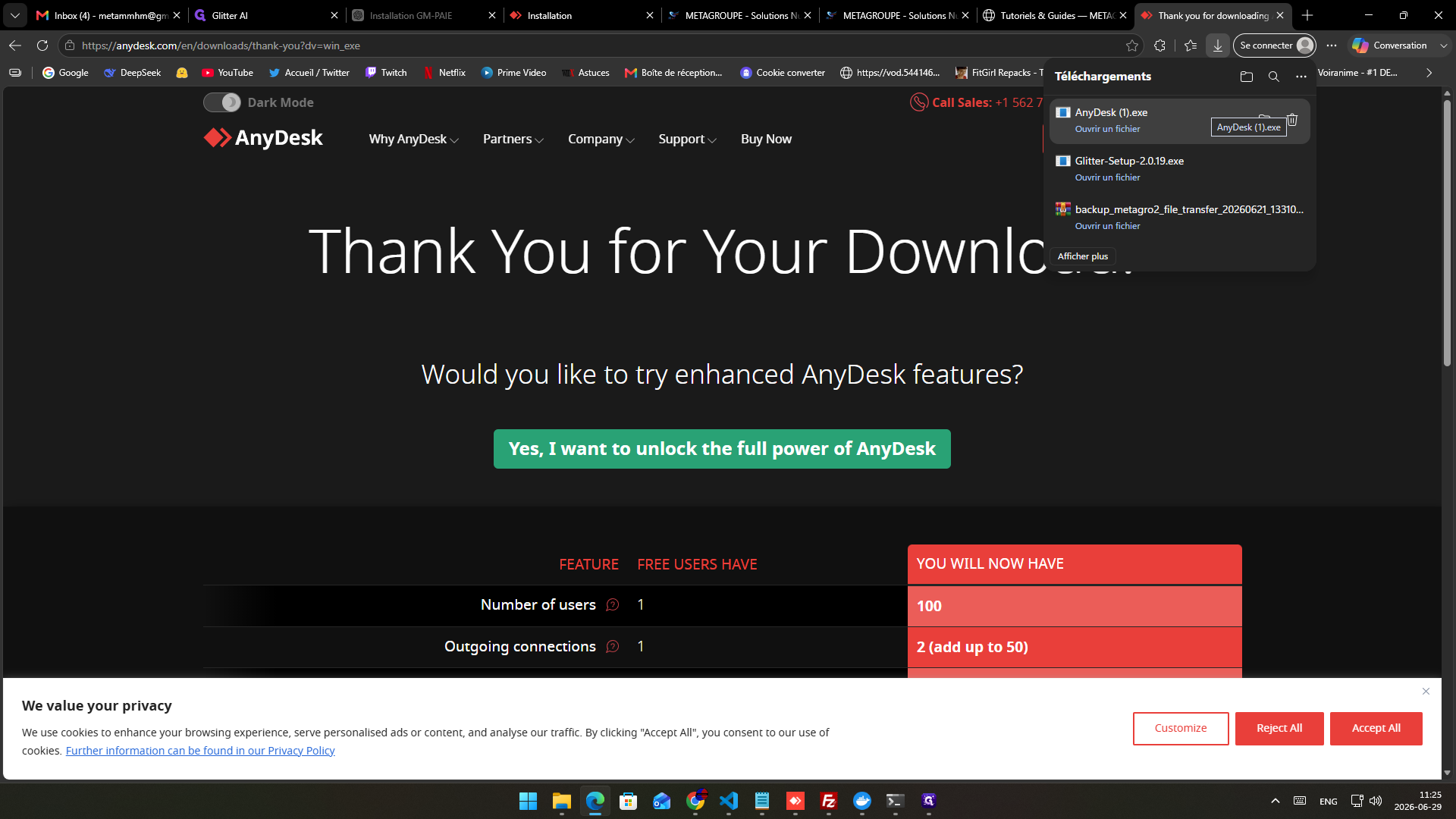Open the backup_metagro2 file transfer archive

(x=1107, y=226)
